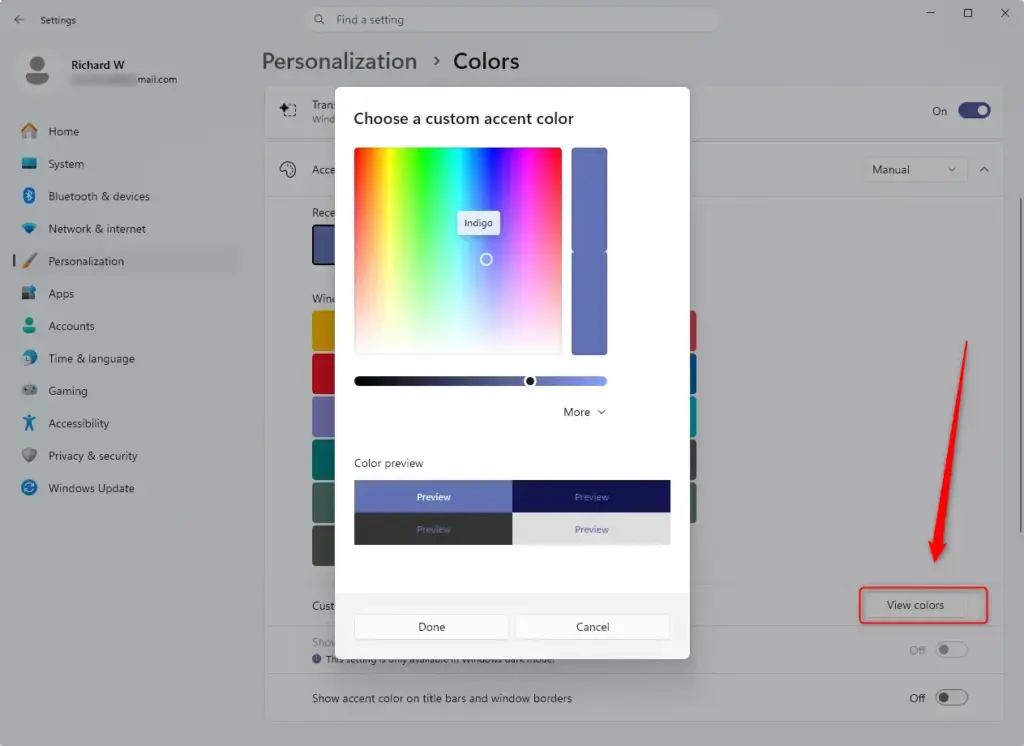This screenshot has width=1024, height=746.
Task: Click the Richard W account name
Action: point(97,65)
